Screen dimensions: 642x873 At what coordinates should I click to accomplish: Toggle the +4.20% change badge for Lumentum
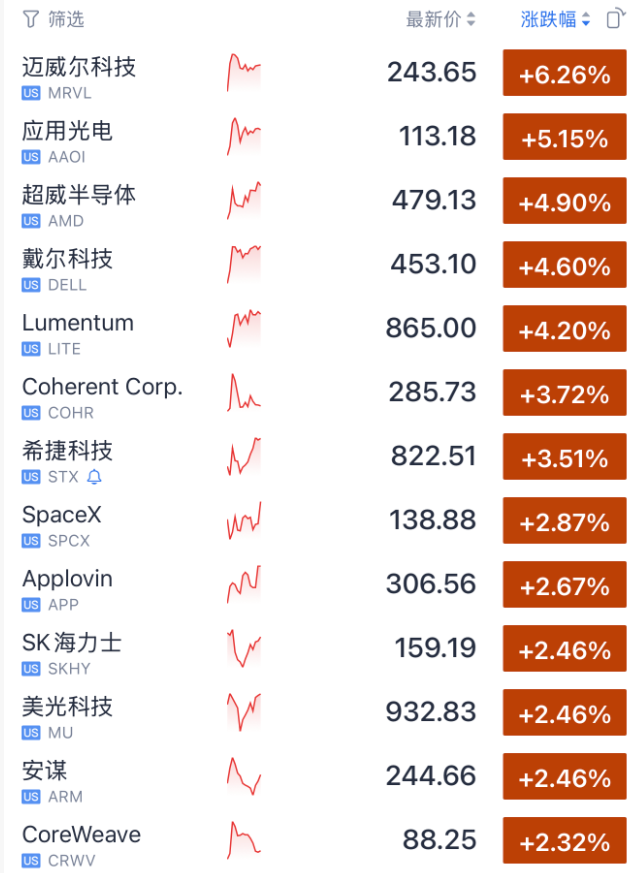(565, 328)
